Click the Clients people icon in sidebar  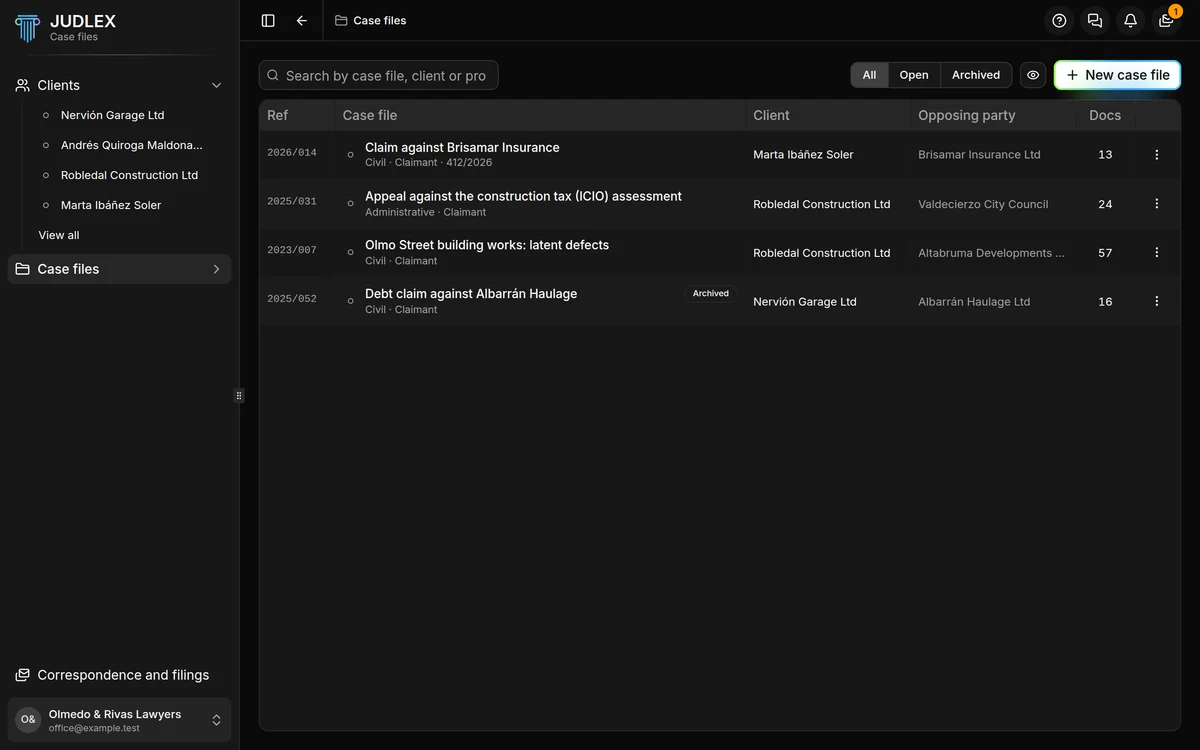point(22,85)
